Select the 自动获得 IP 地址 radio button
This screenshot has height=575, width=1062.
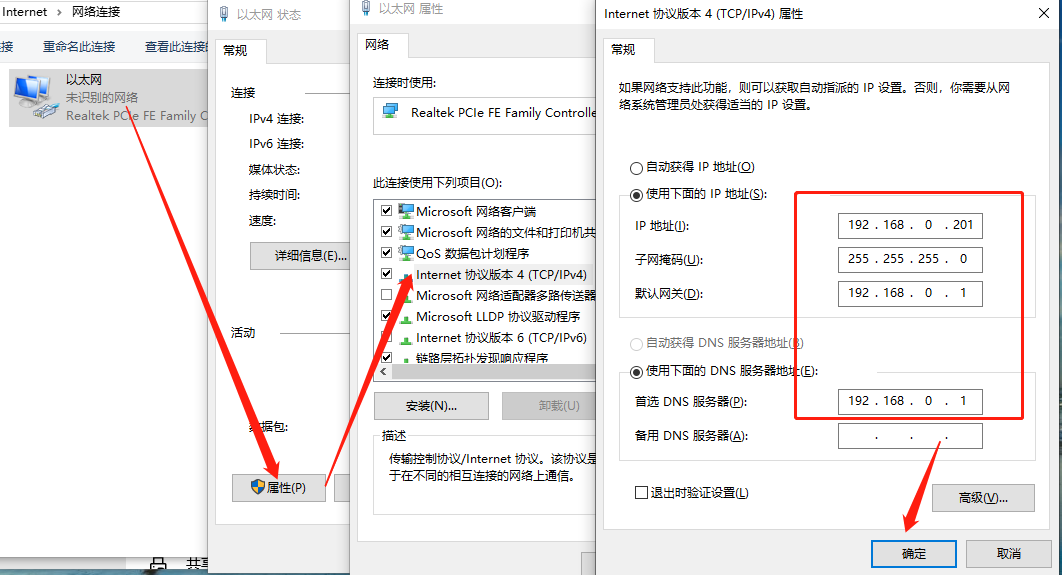click(636, 168)
